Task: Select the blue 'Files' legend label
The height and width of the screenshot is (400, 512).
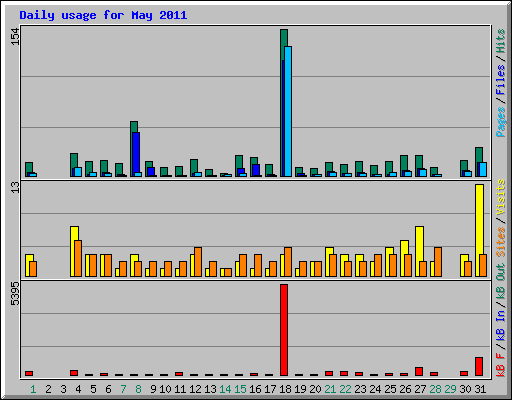Action: point(500,80)
